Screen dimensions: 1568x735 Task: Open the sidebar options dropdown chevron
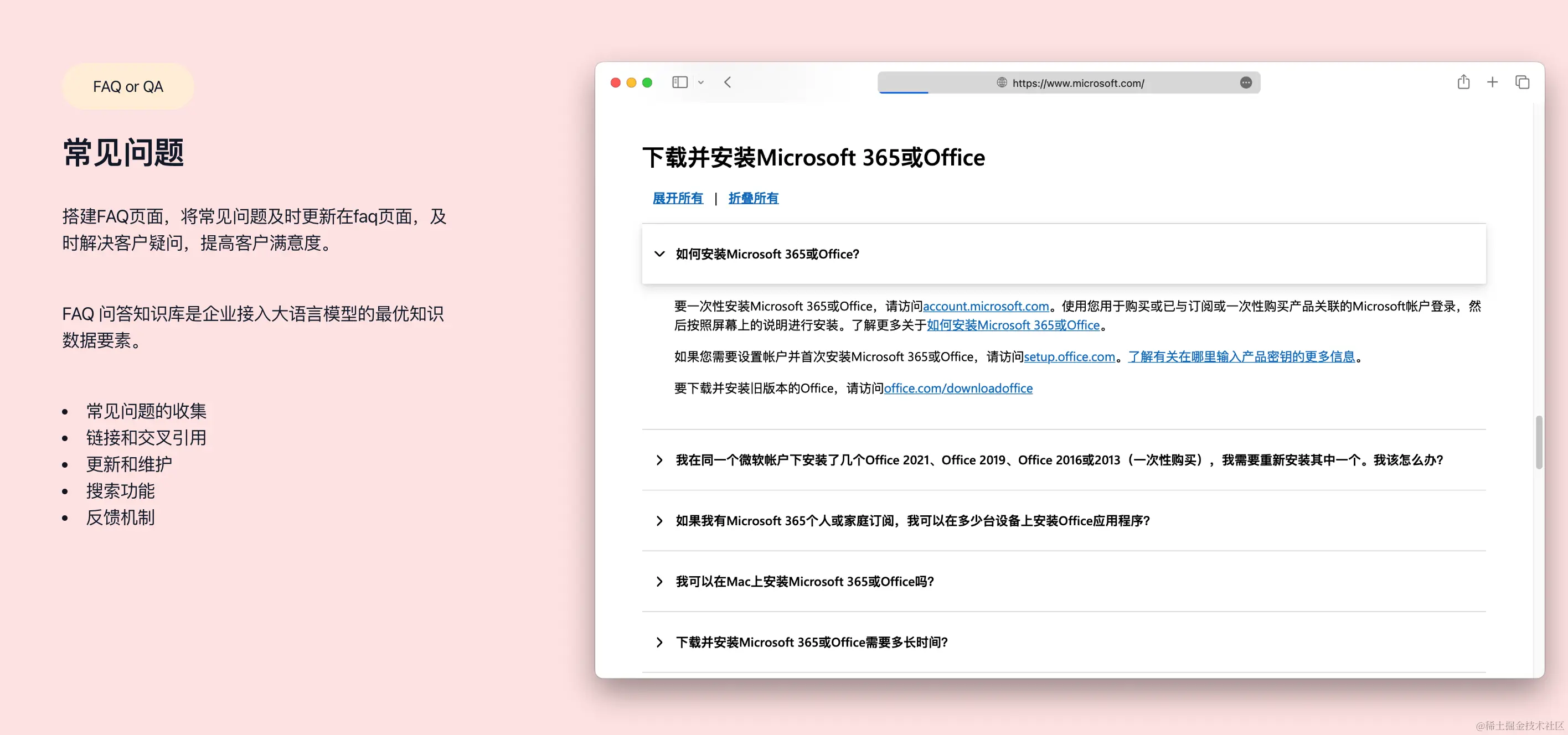(700, 83)
